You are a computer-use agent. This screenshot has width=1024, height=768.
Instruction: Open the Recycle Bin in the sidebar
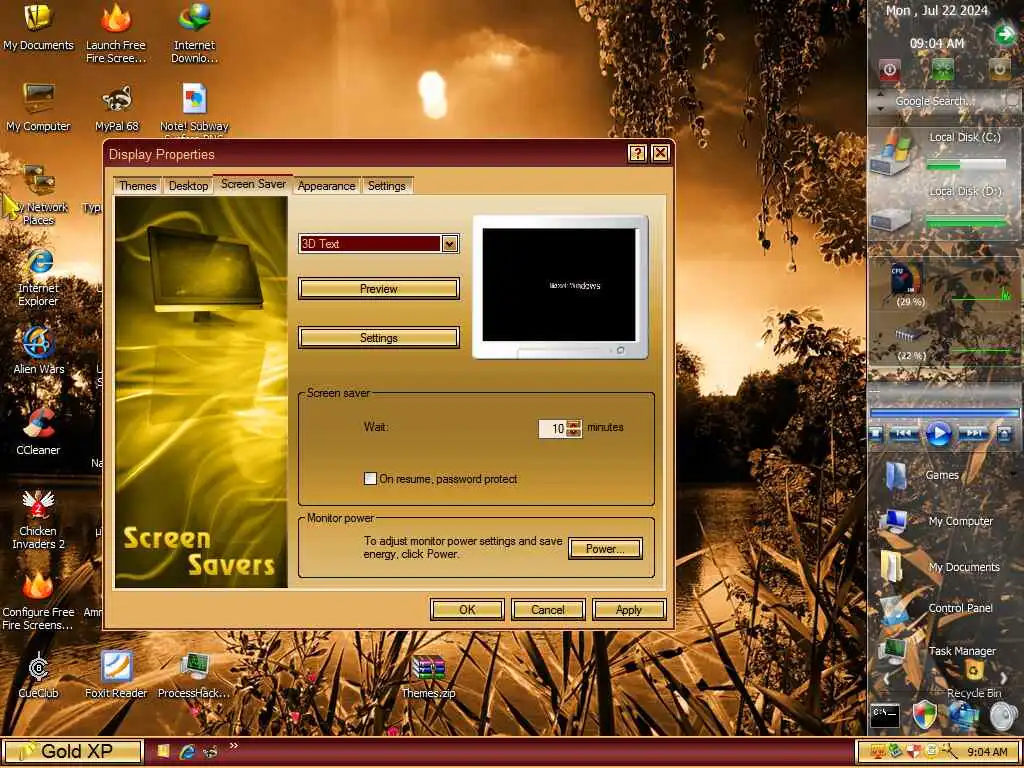point(974,679)
